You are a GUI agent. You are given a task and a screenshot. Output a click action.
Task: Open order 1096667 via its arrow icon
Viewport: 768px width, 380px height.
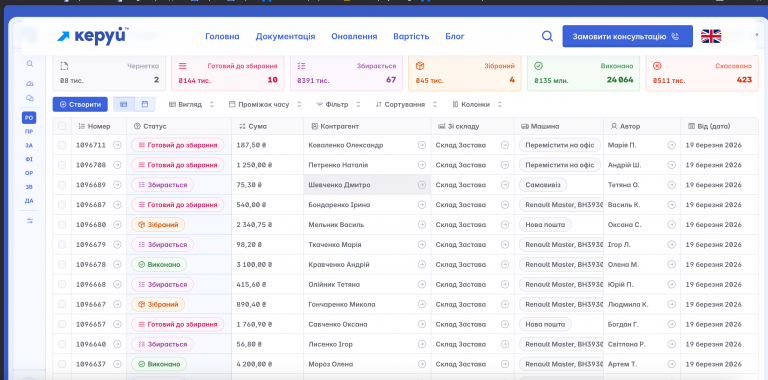tap(117, 304)
